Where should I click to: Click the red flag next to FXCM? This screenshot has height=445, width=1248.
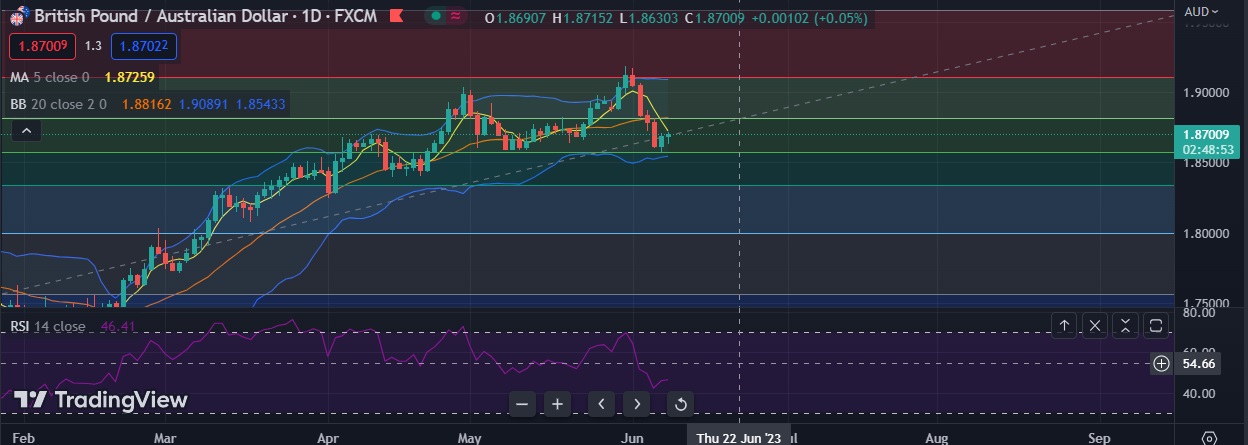point(398,16)
